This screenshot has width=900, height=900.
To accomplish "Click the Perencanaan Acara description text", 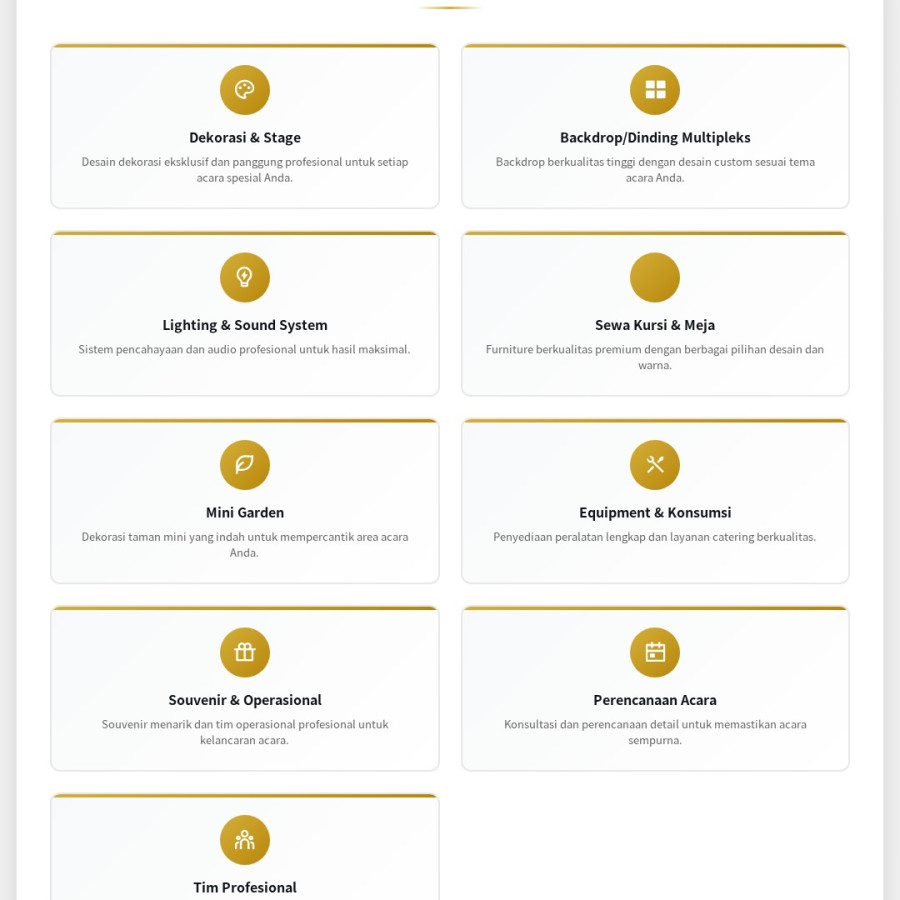I will [655, 732].
